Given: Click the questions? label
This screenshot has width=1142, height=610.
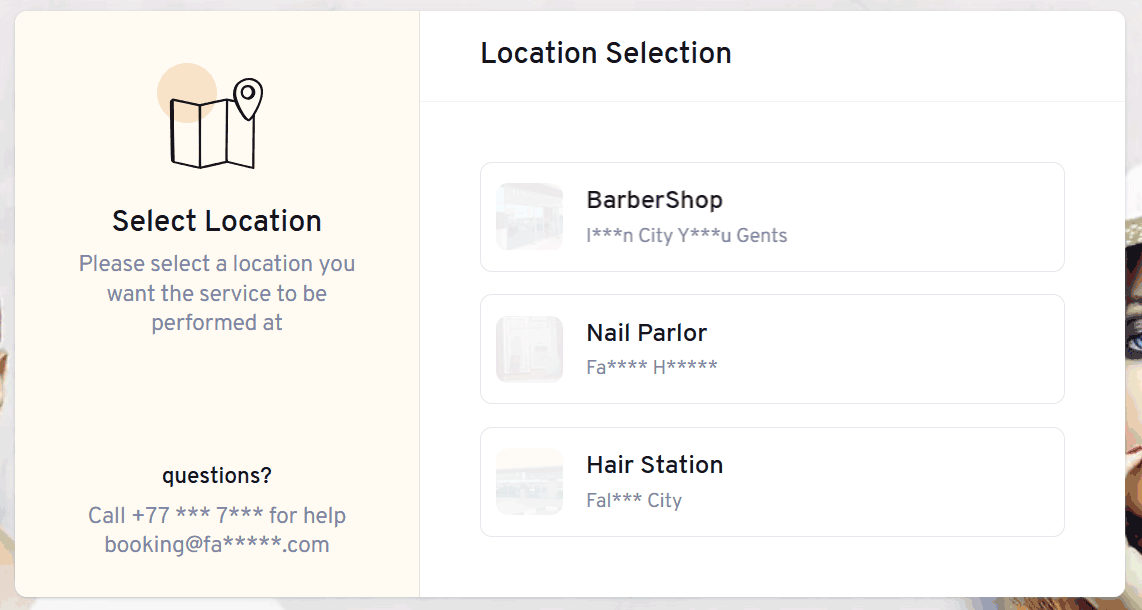Looking at the screenshot, I should click(x=217, y=476).
